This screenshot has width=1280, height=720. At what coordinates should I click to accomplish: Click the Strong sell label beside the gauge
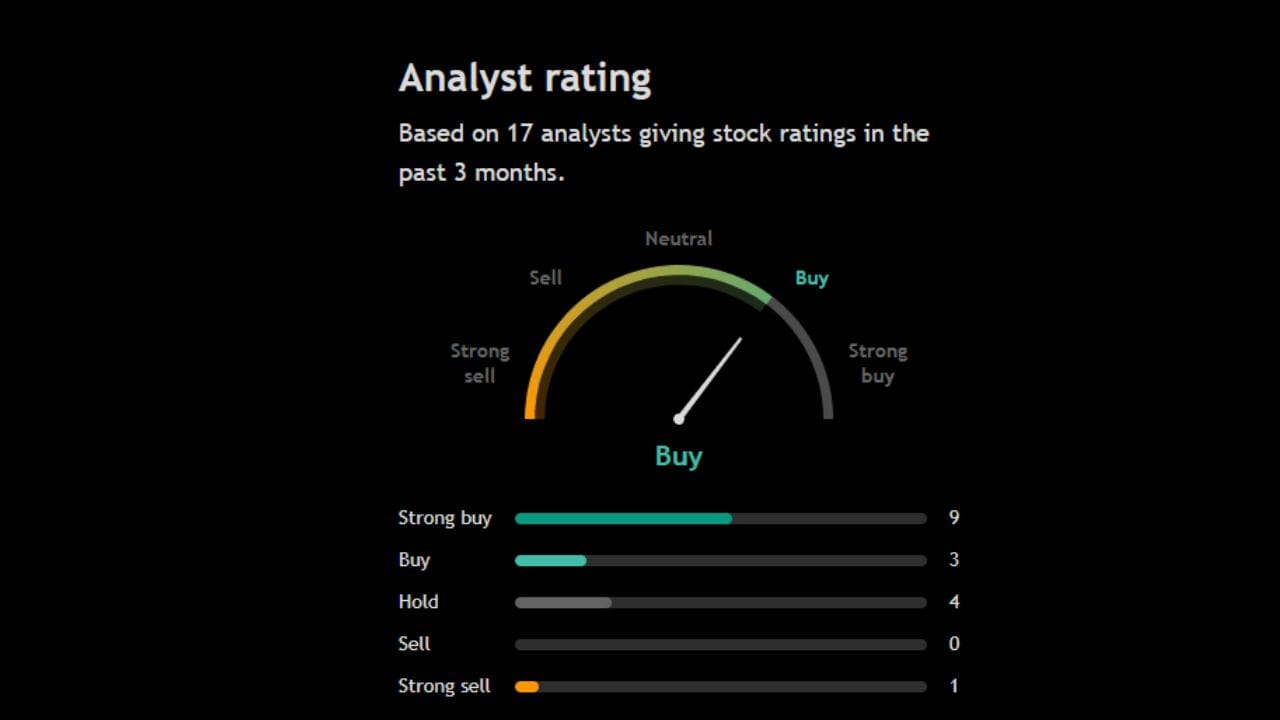tap(480, 363)
